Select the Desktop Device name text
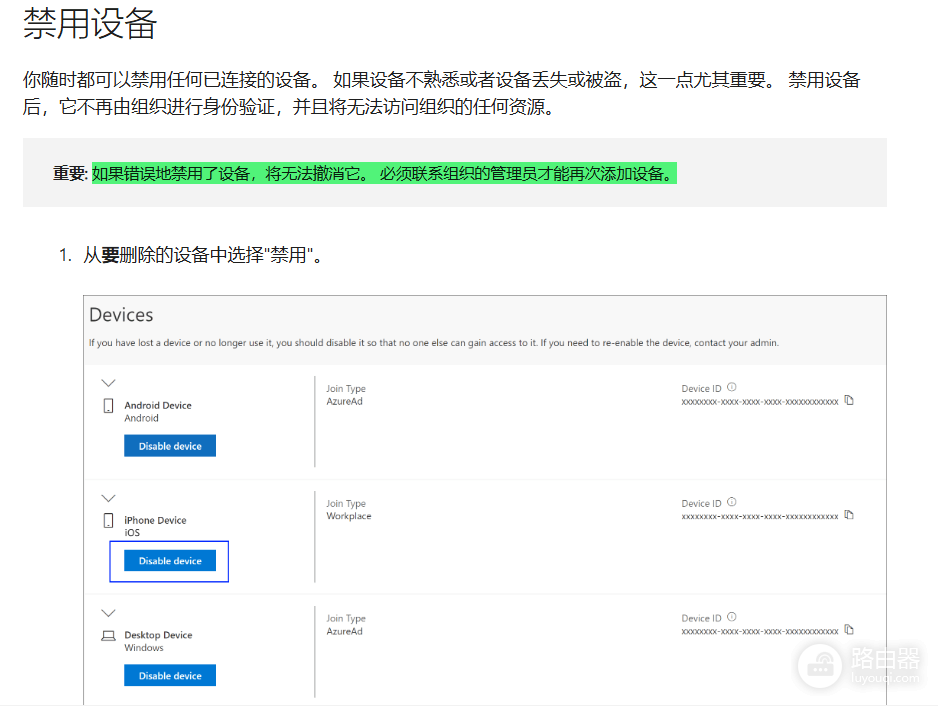 (x=159, y=635)
